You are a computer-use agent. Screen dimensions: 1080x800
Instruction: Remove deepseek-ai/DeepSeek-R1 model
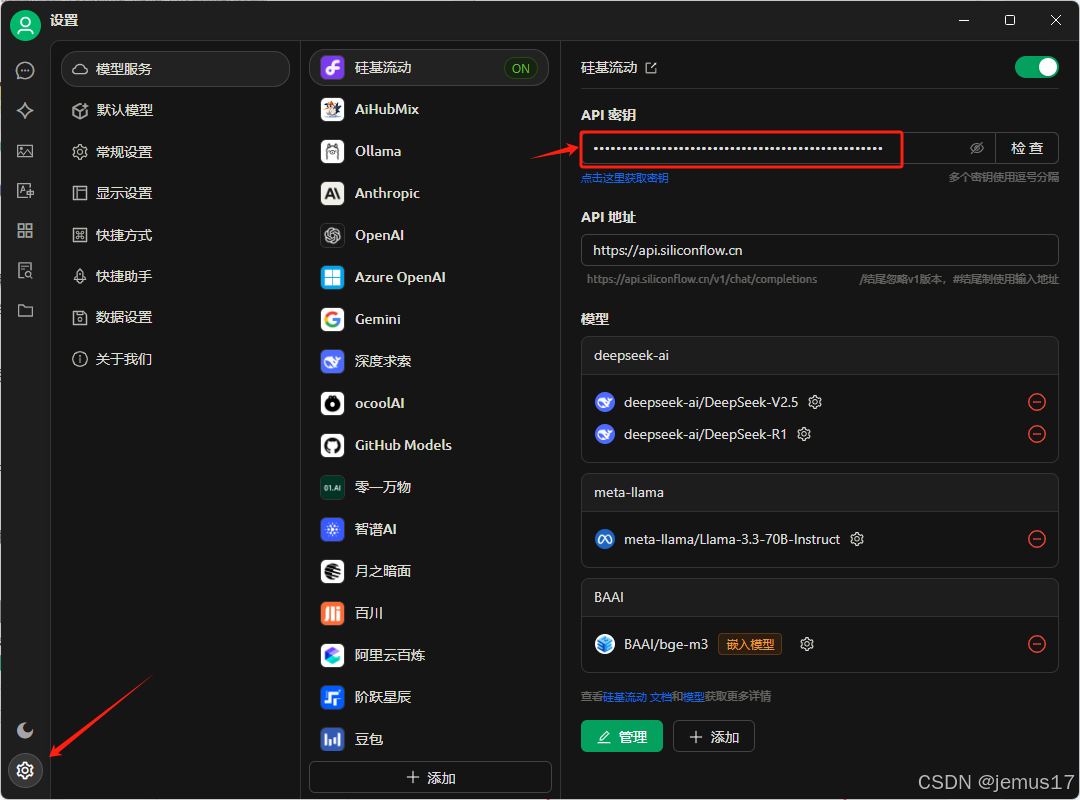click(1037, 434)
